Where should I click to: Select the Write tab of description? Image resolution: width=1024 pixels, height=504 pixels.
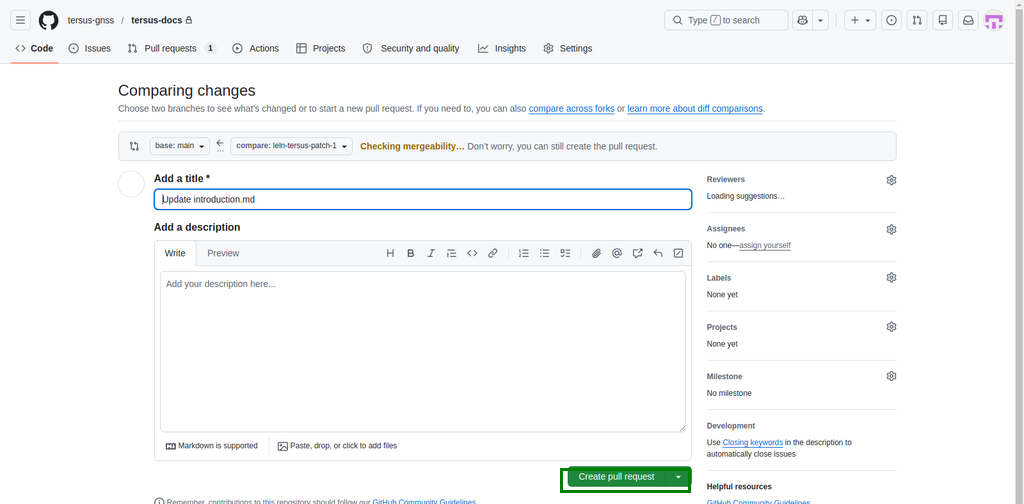pos(175,253)
